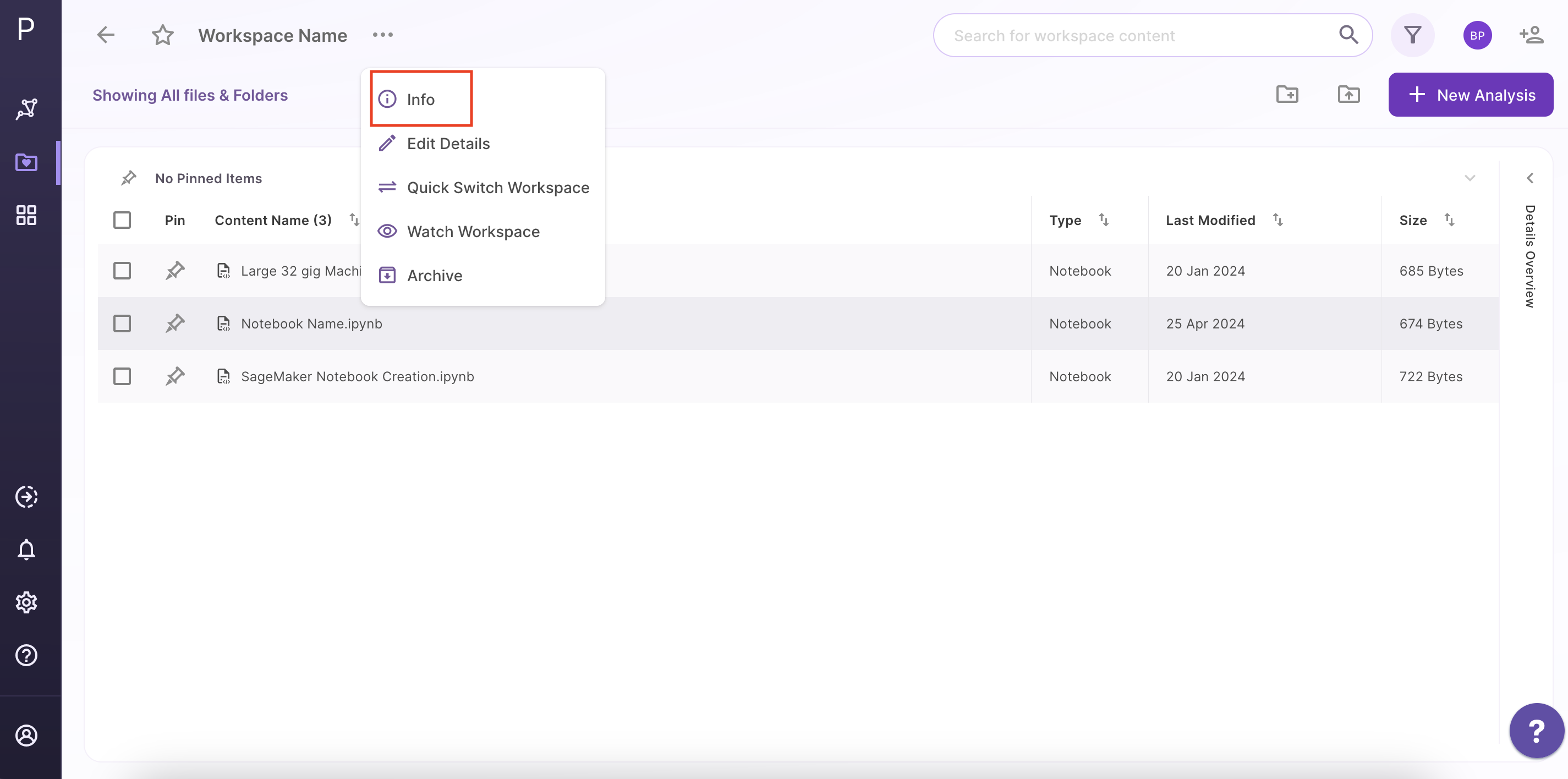The width and height of the screenshot is (1568, 779).
Task: Check the SageMaker Notebook Creation row checkbox
Action: click(122, 376)
